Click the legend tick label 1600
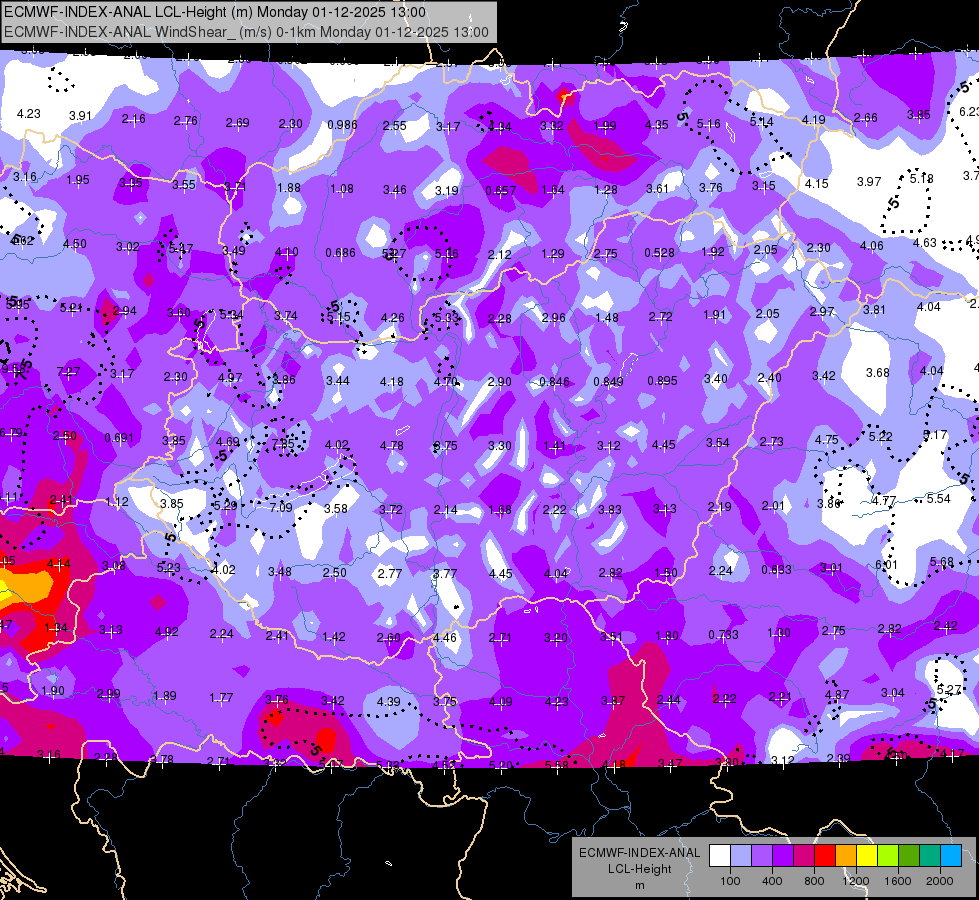979x900 pixels. (898, 881)
